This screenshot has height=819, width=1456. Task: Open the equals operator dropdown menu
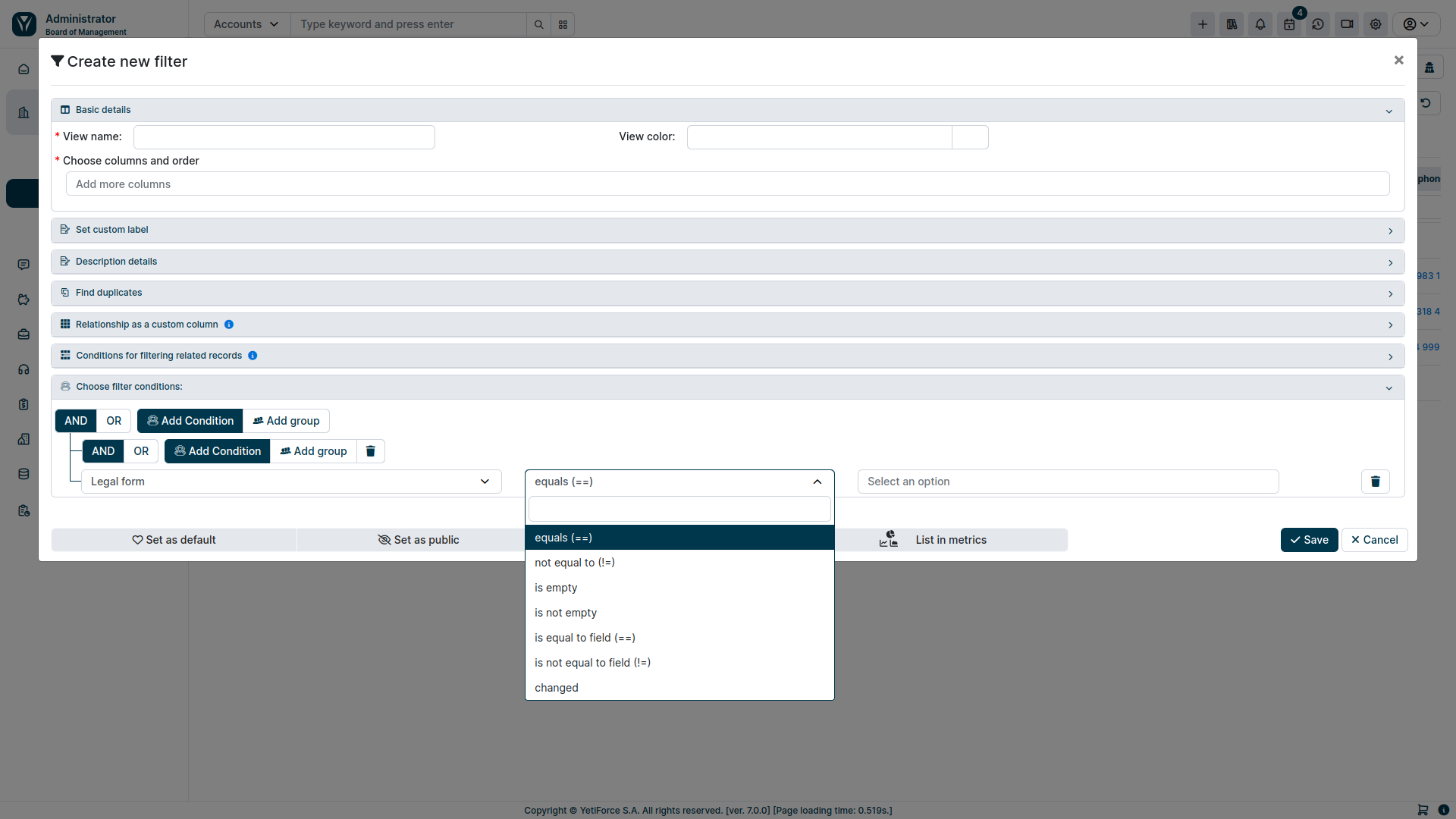[679, 481]
